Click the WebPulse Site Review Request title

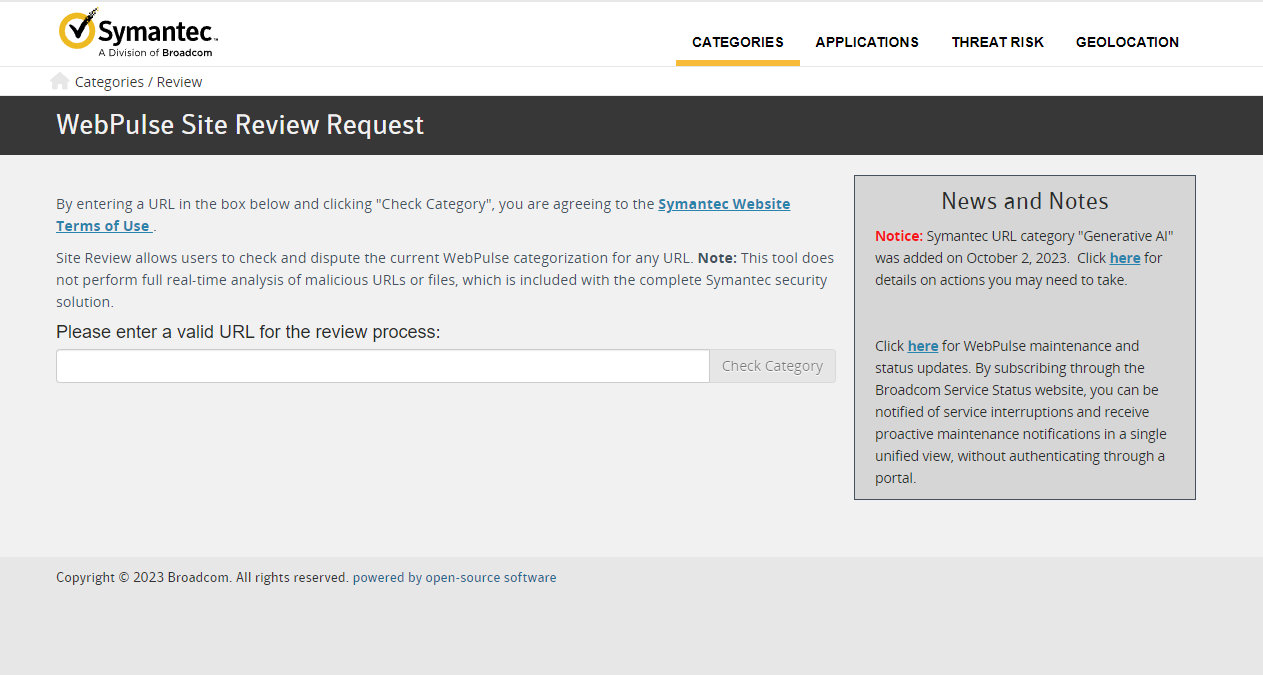(x=240, y=125)
